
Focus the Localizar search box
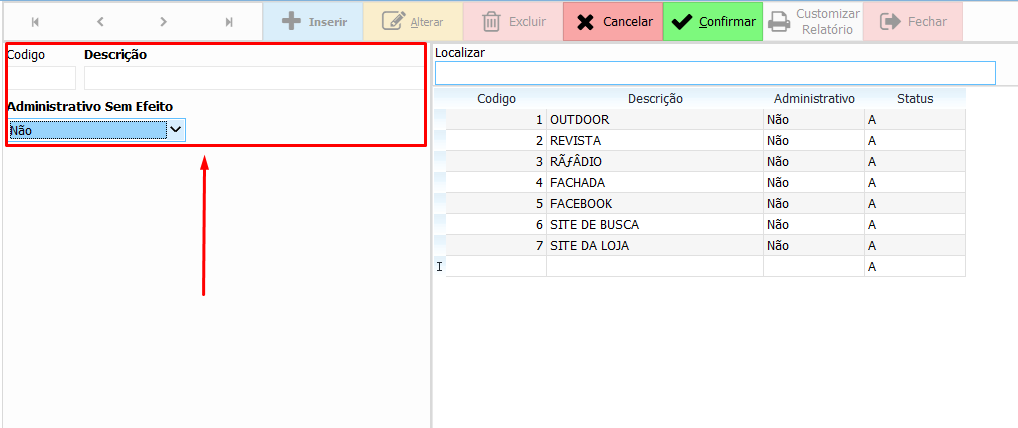(715, 73)
